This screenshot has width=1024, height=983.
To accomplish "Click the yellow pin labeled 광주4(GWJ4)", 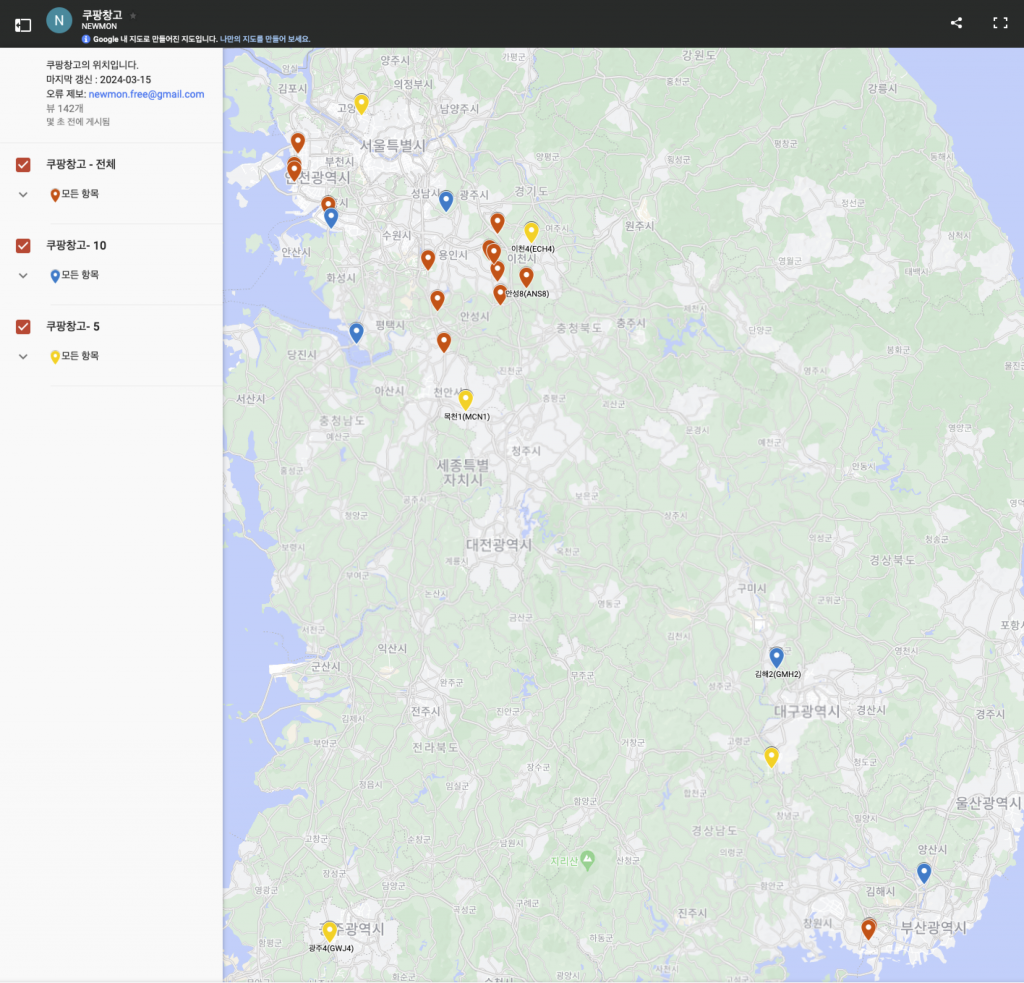I will (x=329, y=931).
